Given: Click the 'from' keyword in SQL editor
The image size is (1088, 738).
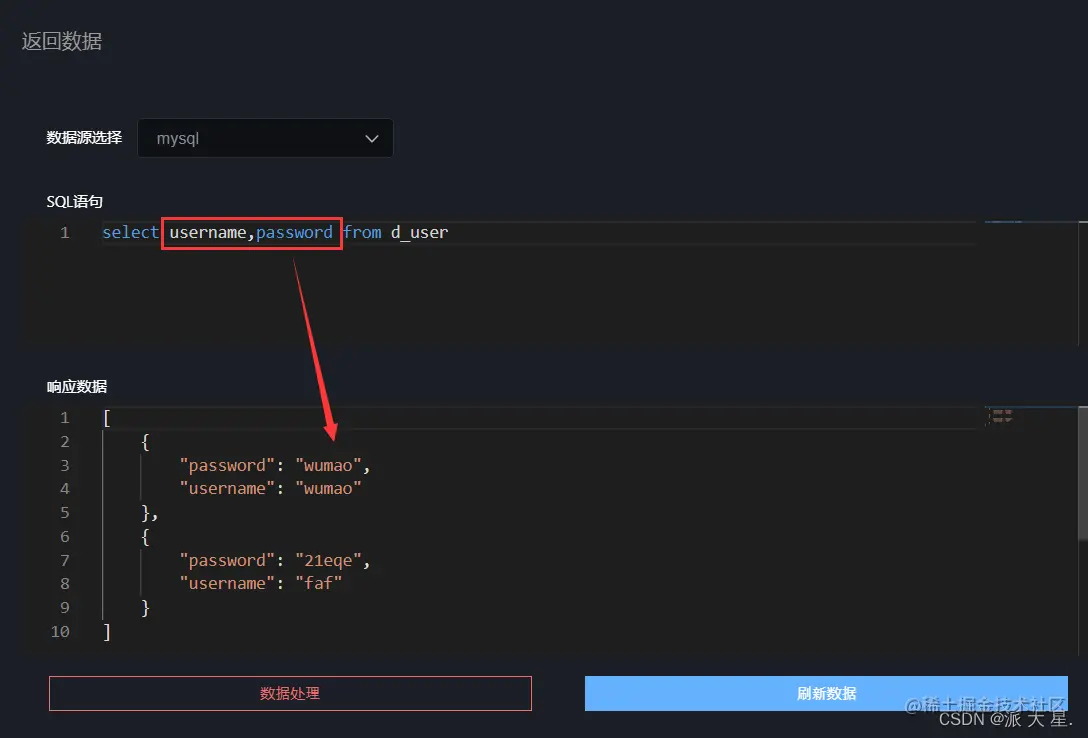Looking at the screenshot, I should [x=362, y=232].
